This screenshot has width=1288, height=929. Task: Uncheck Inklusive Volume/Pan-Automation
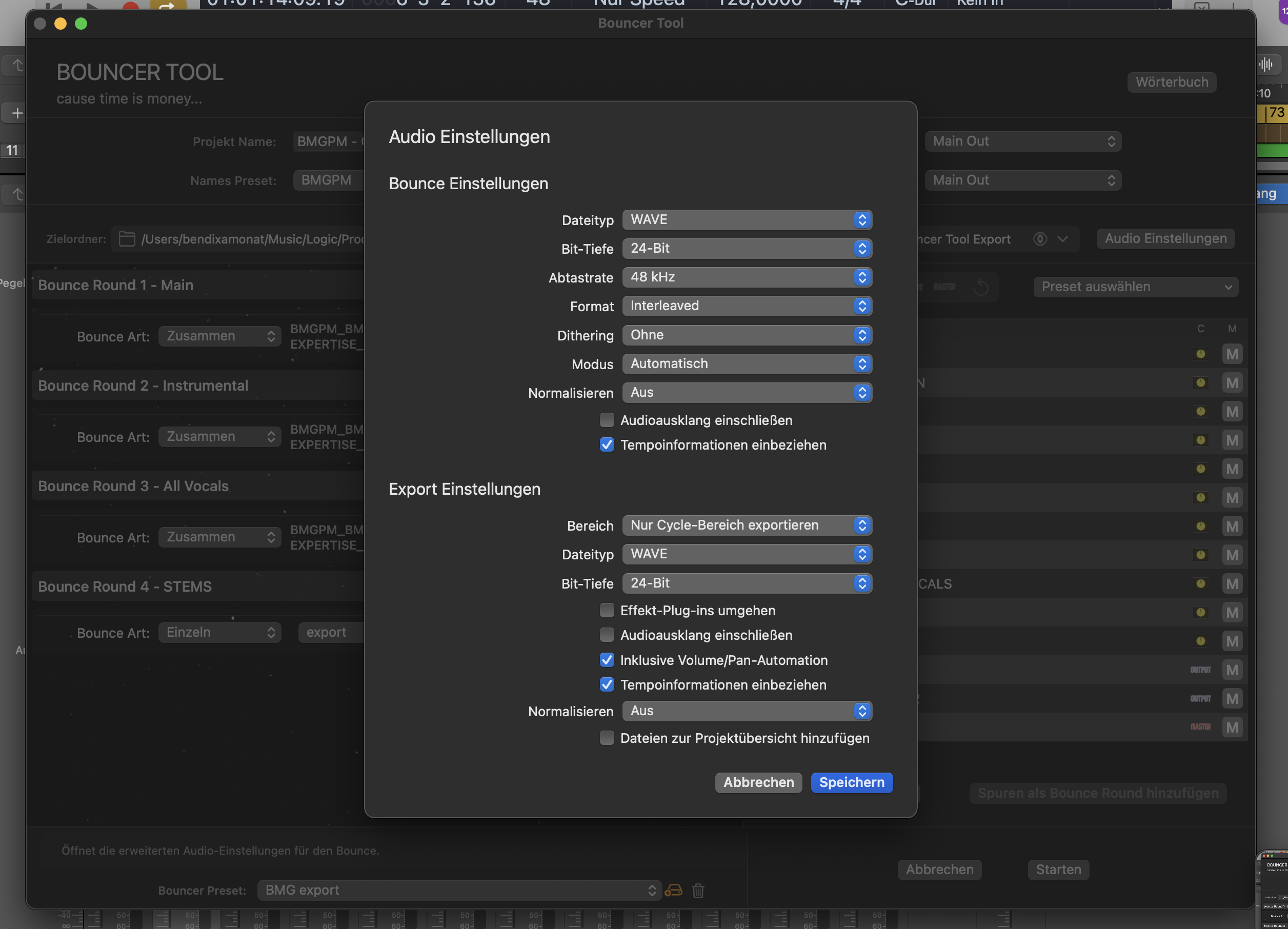pos(607,660)
